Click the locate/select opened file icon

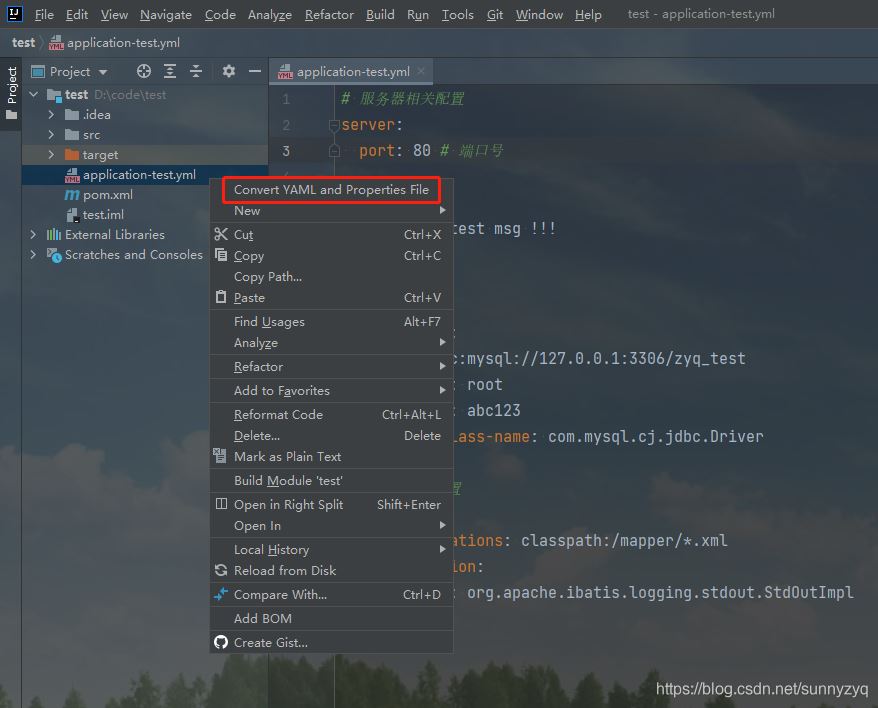click(x=144, y=71)
